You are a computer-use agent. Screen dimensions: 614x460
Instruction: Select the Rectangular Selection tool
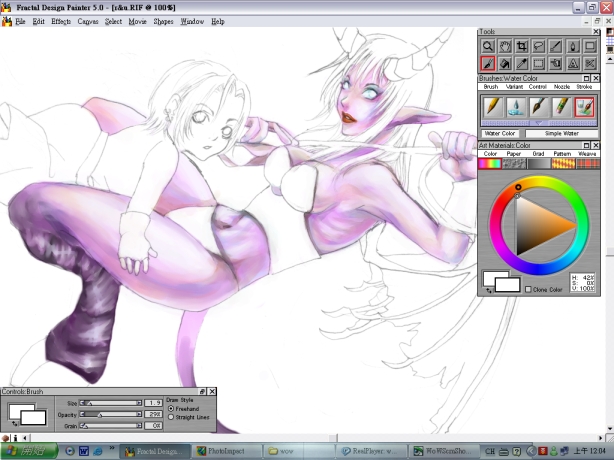pyautogui.click(x=539, y=63)
